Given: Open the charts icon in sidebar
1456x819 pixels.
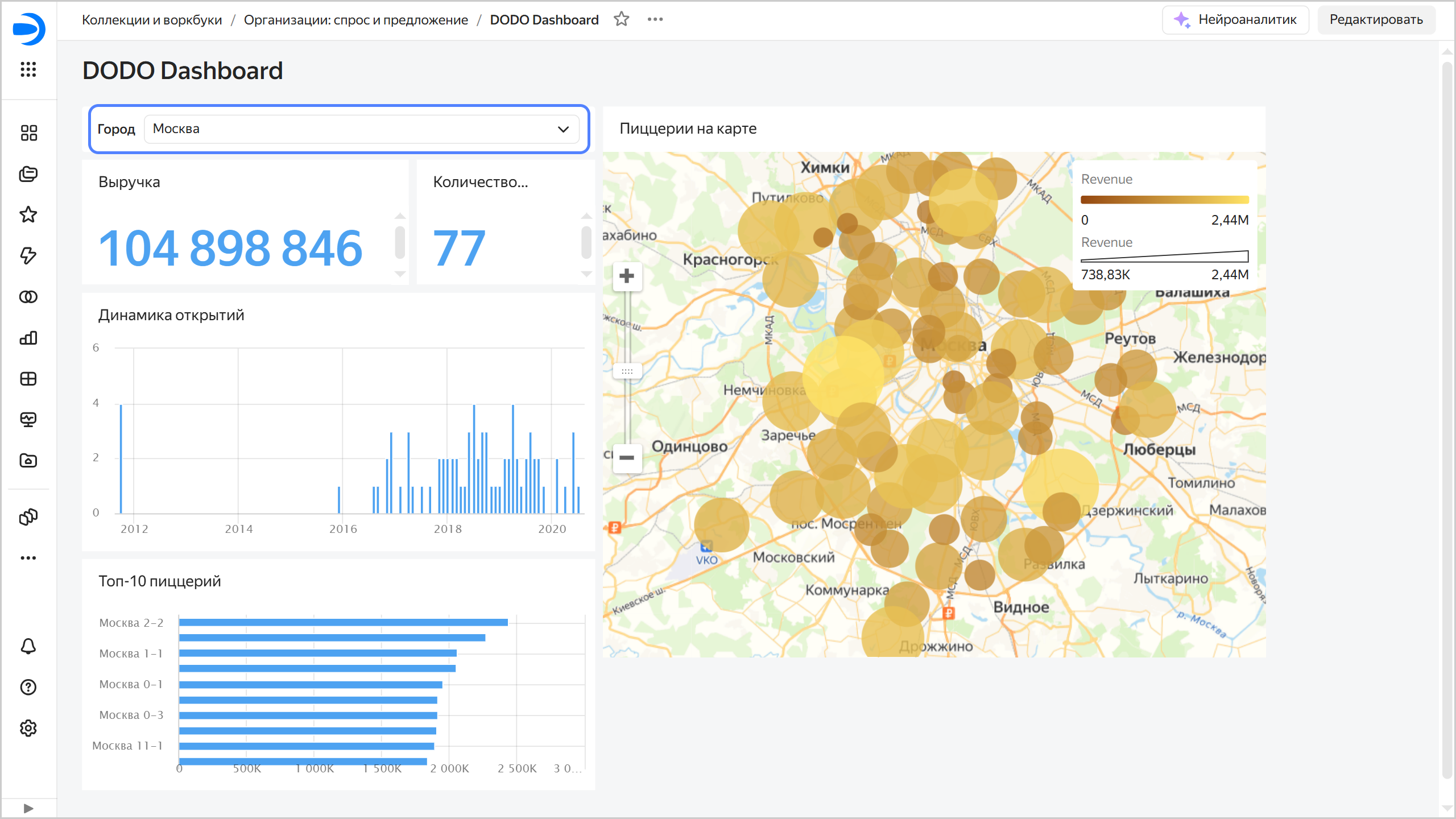Looking at the screenshot, I should coord(28,338).
